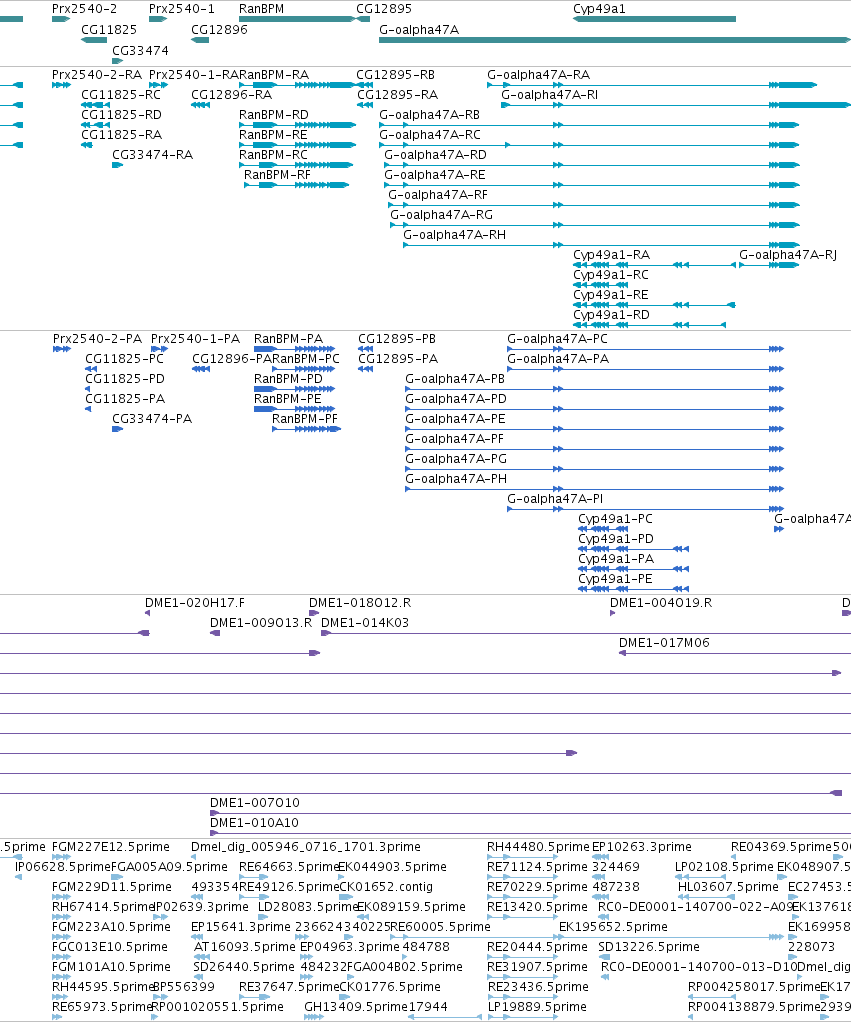The width and height of the screenshot is (851, 1022).
Task: Open protein RanBPM-PA
Action: pos(289,339)
